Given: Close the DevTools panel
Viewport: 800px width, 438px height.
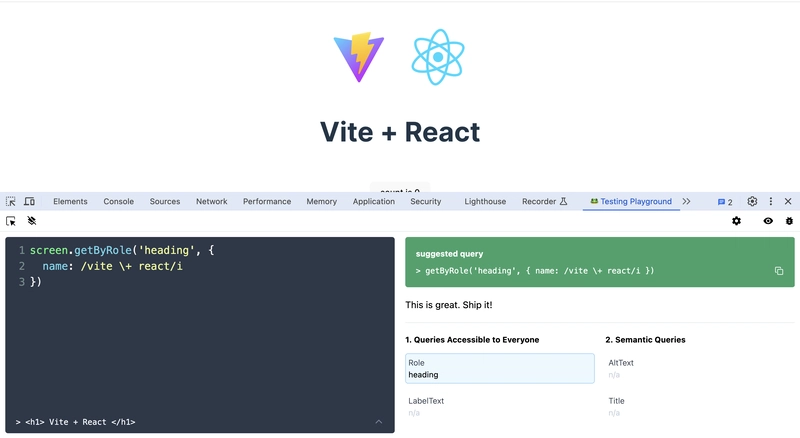Looking at the screenshot, I should coord(788,202).
